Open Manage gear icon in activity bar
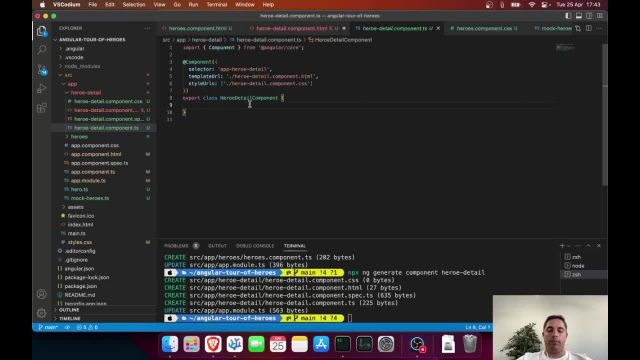 [42, 313]
